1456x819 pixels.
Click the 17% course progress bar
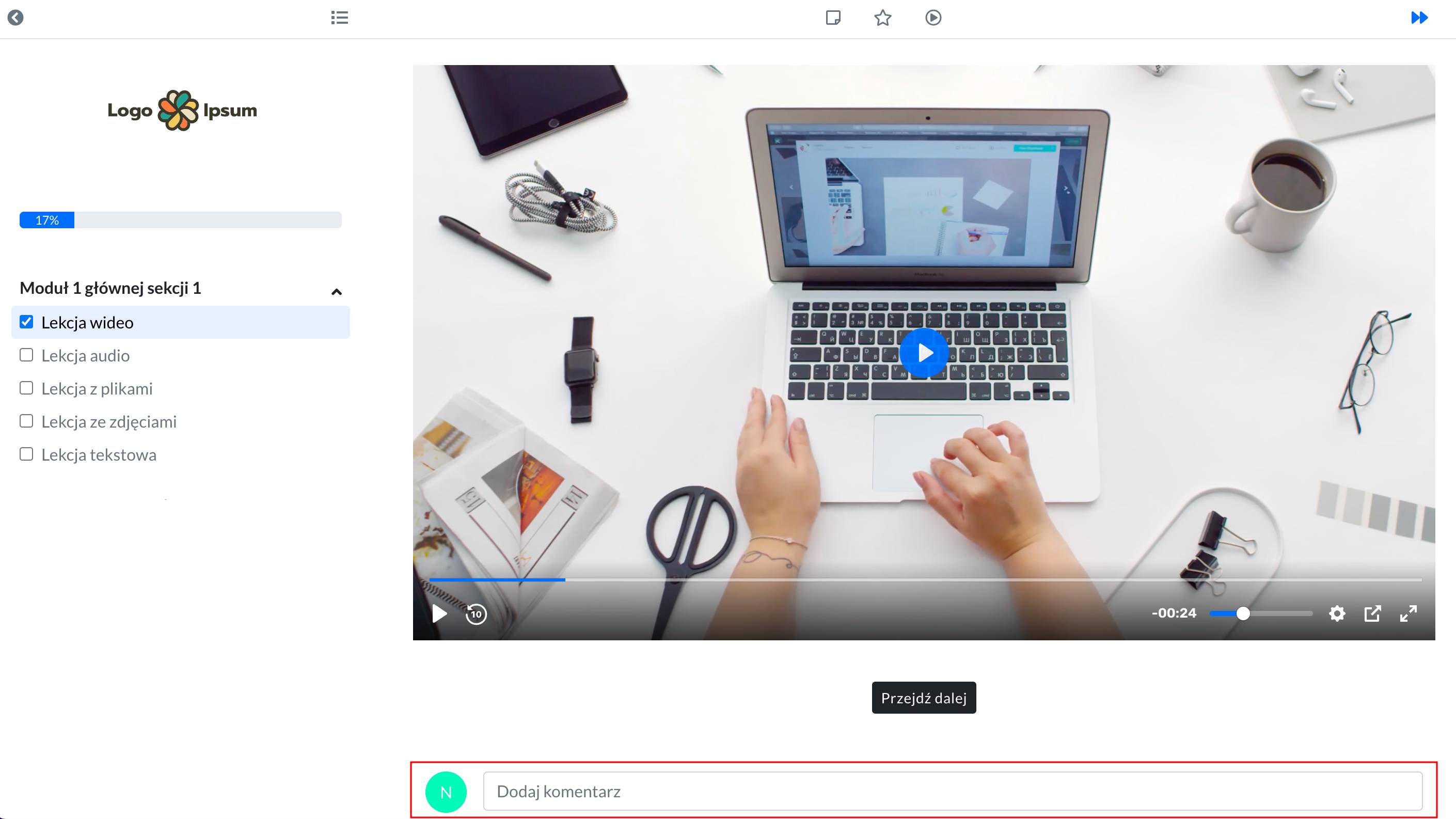click(180, 220)
